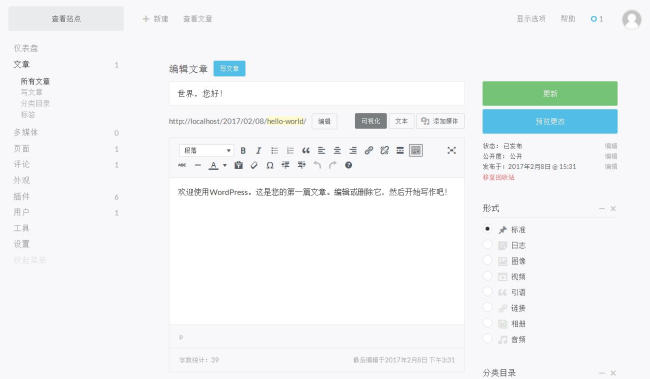Image resolution: width=650 pixels, height=379 pixels.
Task: Undo the last edit with the undo arrow
Action: (x=317, y=165)
